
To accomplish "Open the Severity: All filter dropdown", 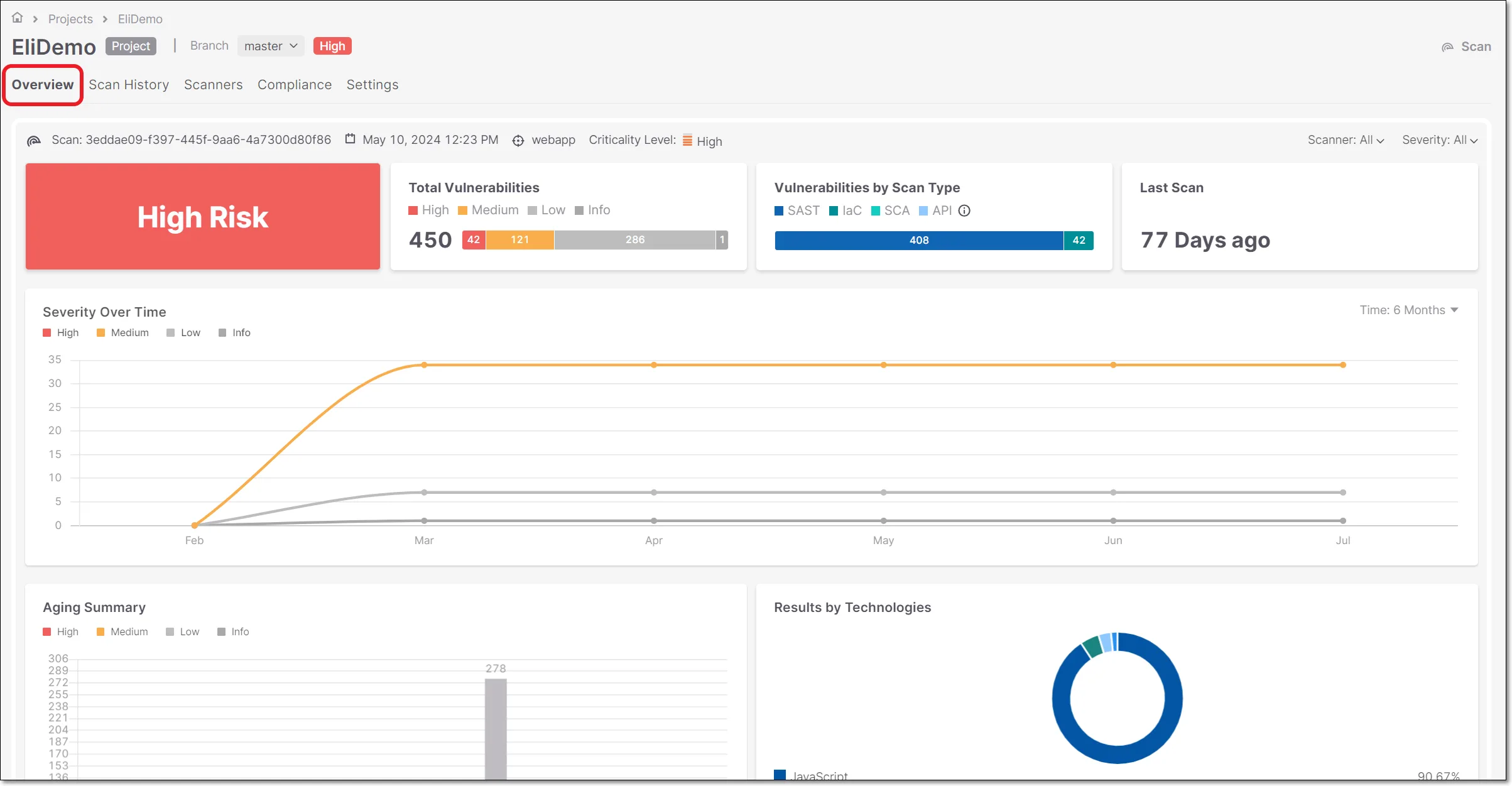I will click(1440, 139).
